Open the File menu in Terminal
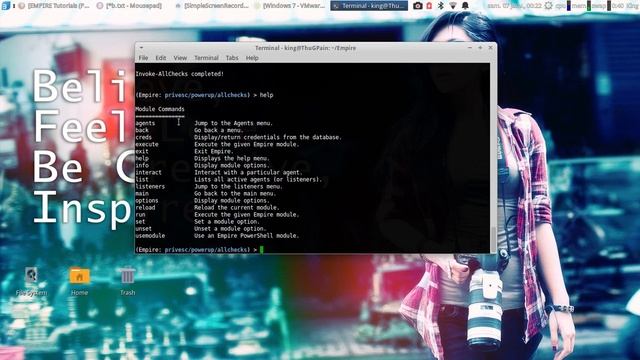The height and width of the screenshot is (360, 640). tap(143, 58)
